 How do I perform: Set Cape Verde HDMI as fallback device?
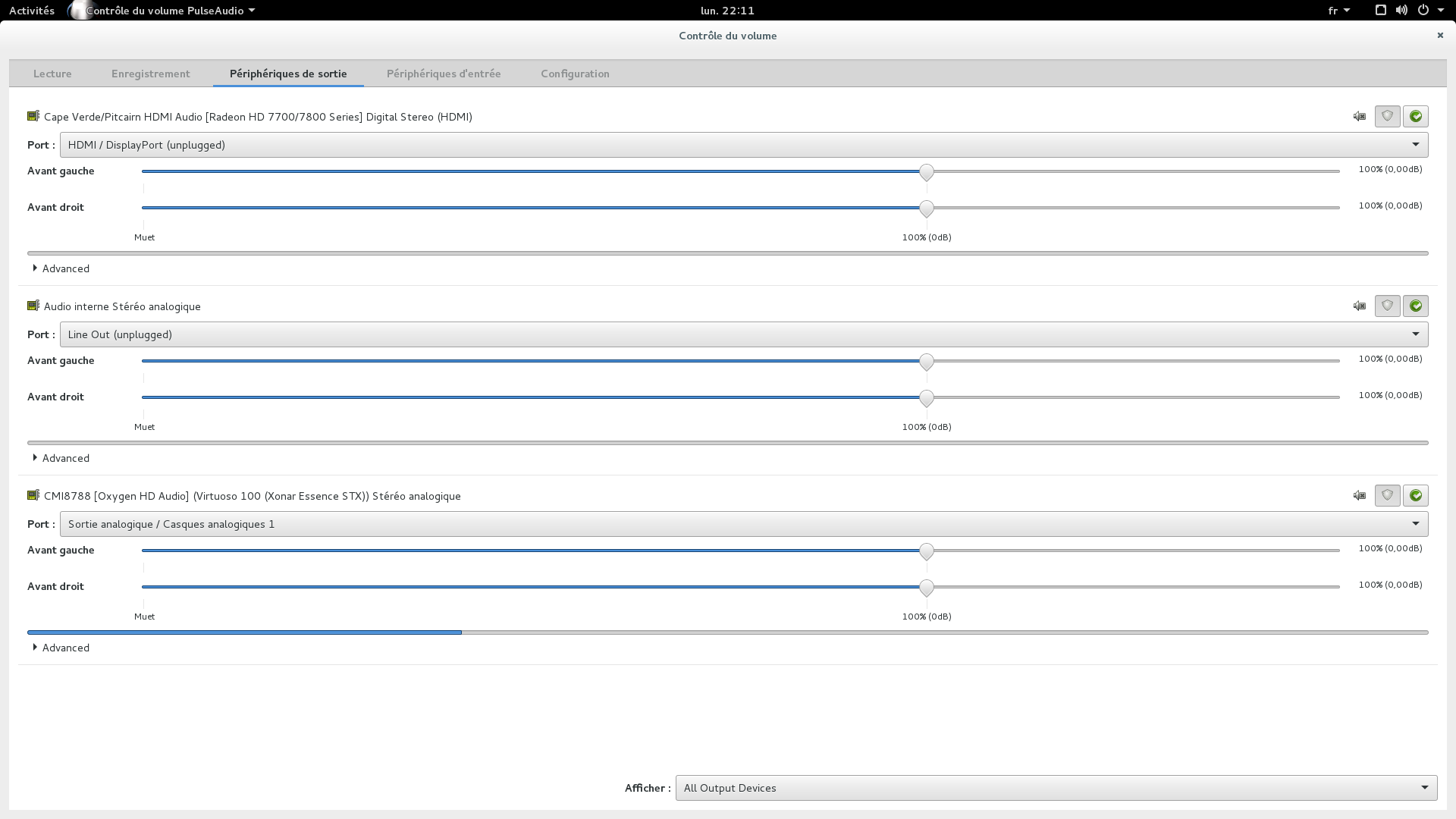[1415, 116]
